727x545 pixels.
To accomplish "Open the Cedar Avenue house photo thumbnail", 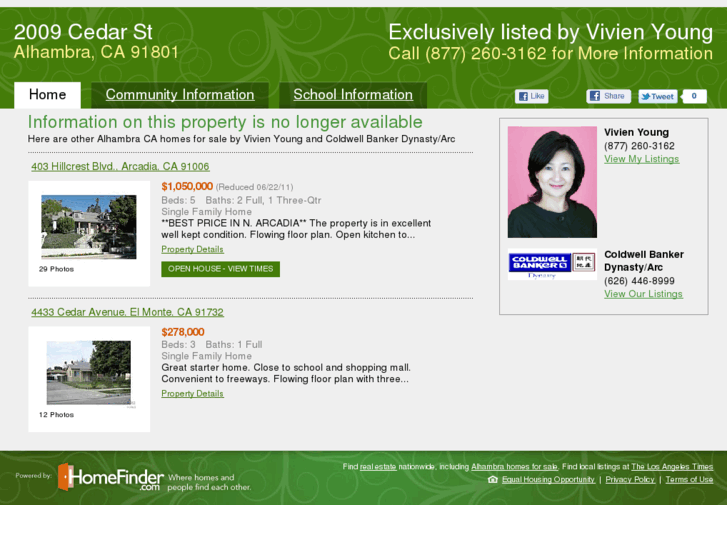I will pyautogui.click(x=89, y=372).
